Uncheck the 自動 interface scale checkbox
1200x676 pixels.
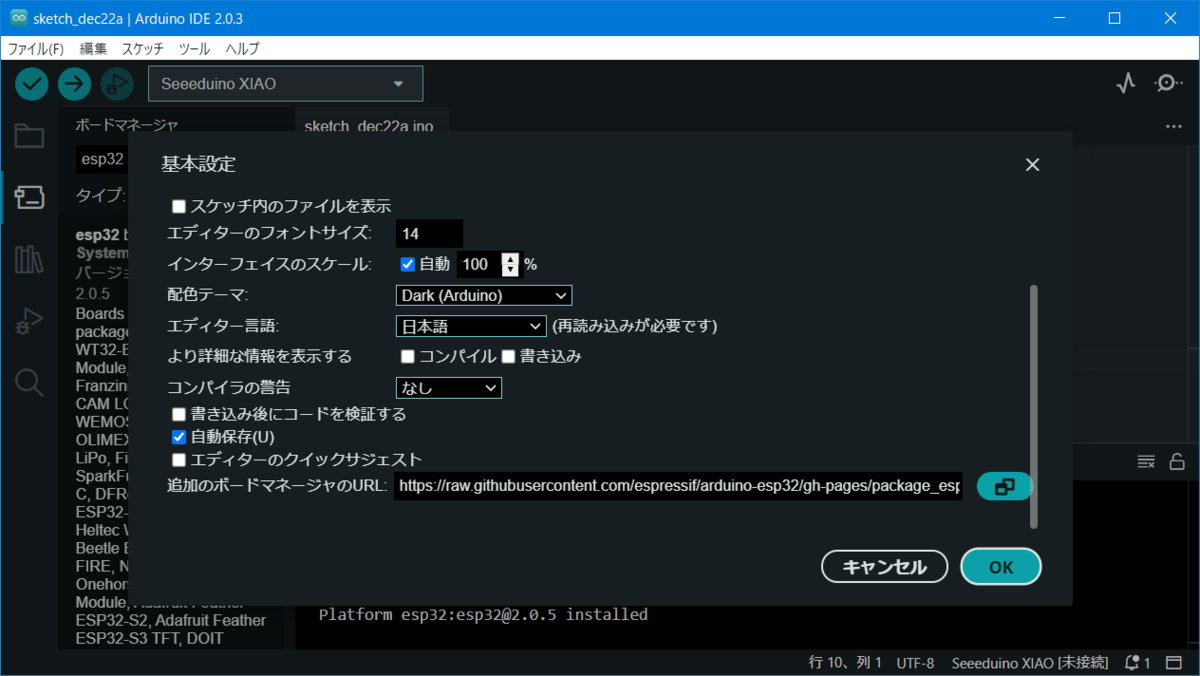(x=408, y=264)
